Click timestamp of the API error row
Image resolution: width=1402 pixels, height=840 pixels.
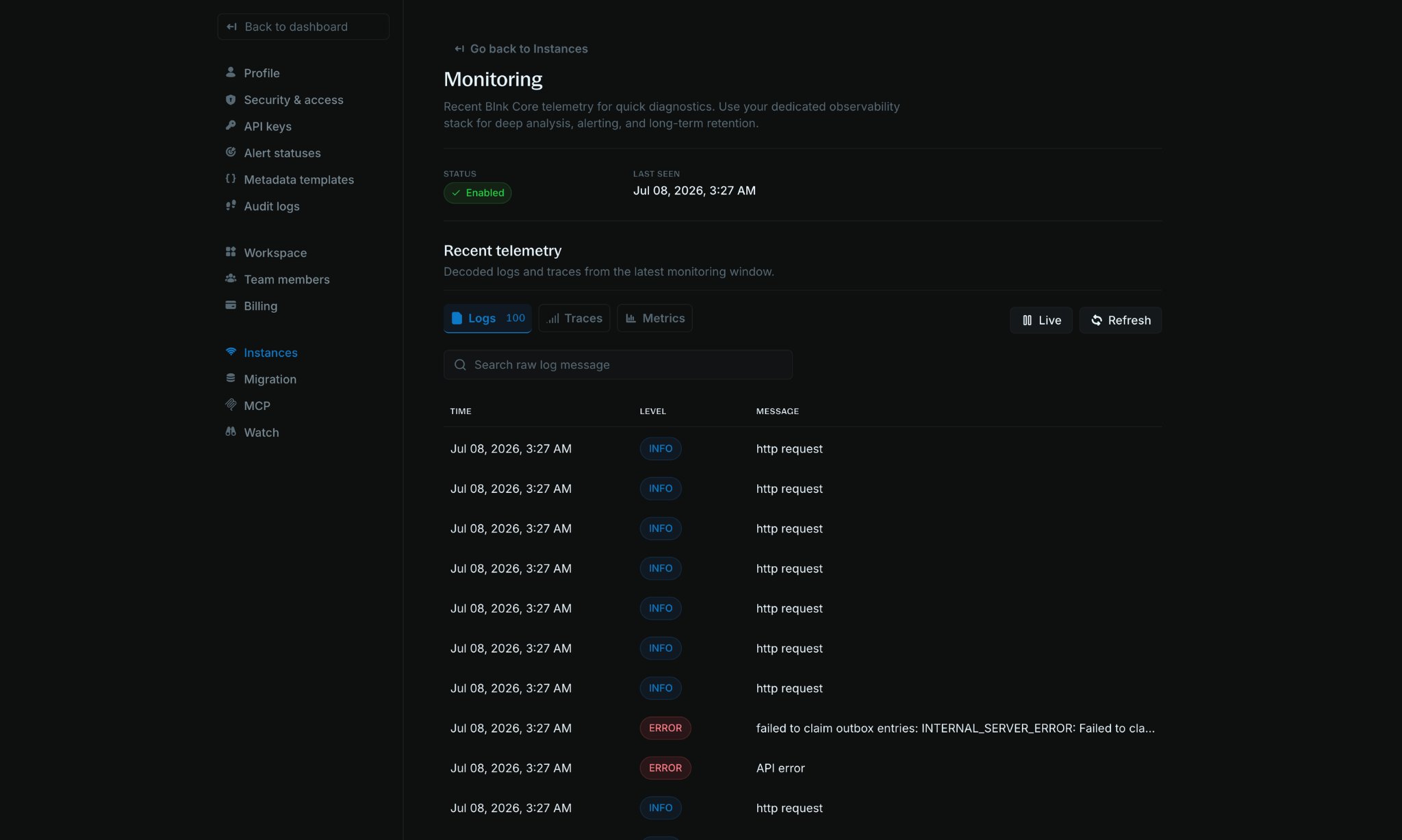click(x=511, y=768)
